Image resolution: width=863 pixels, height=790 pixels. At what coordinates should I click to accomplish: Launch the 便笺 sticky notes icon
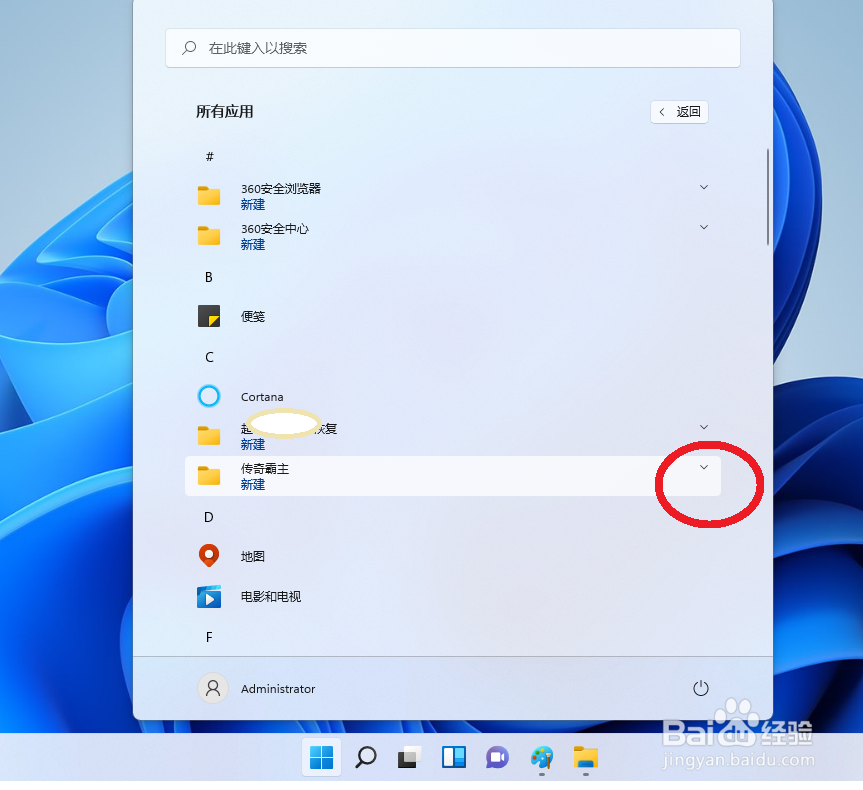[209, 316]
